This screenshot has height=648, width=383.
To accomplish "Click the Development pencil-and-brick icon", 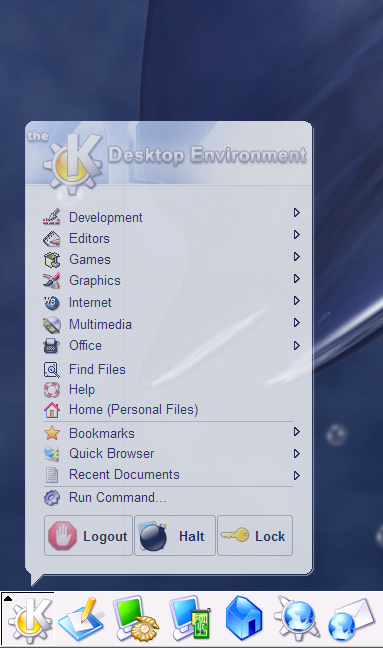I will (x=52, y=217).
